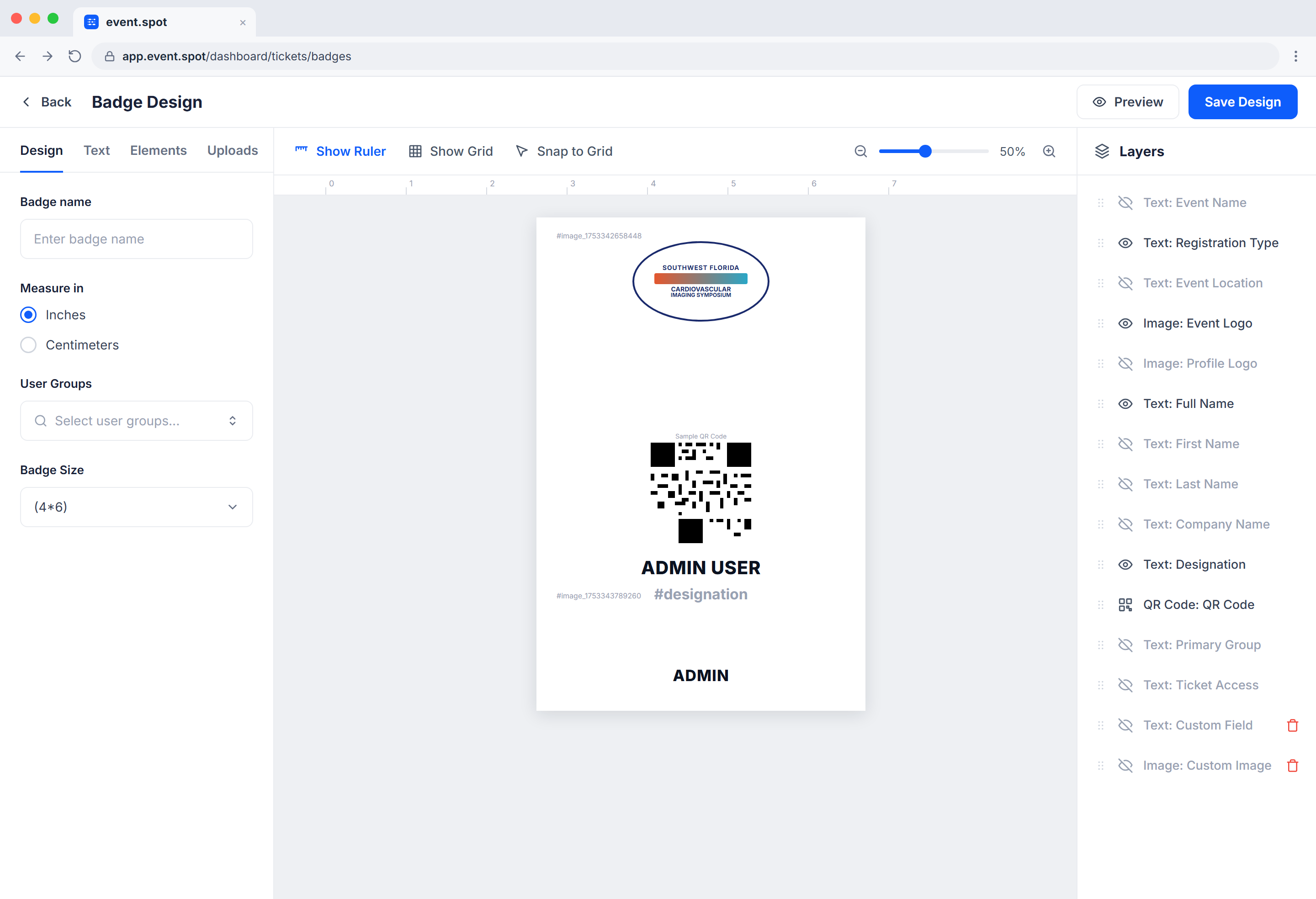Image resolution: width=1316 pixels, height=899 pixels.
Task: Grab drag handle of Event Logo layer
Action: pos(1101,323)
